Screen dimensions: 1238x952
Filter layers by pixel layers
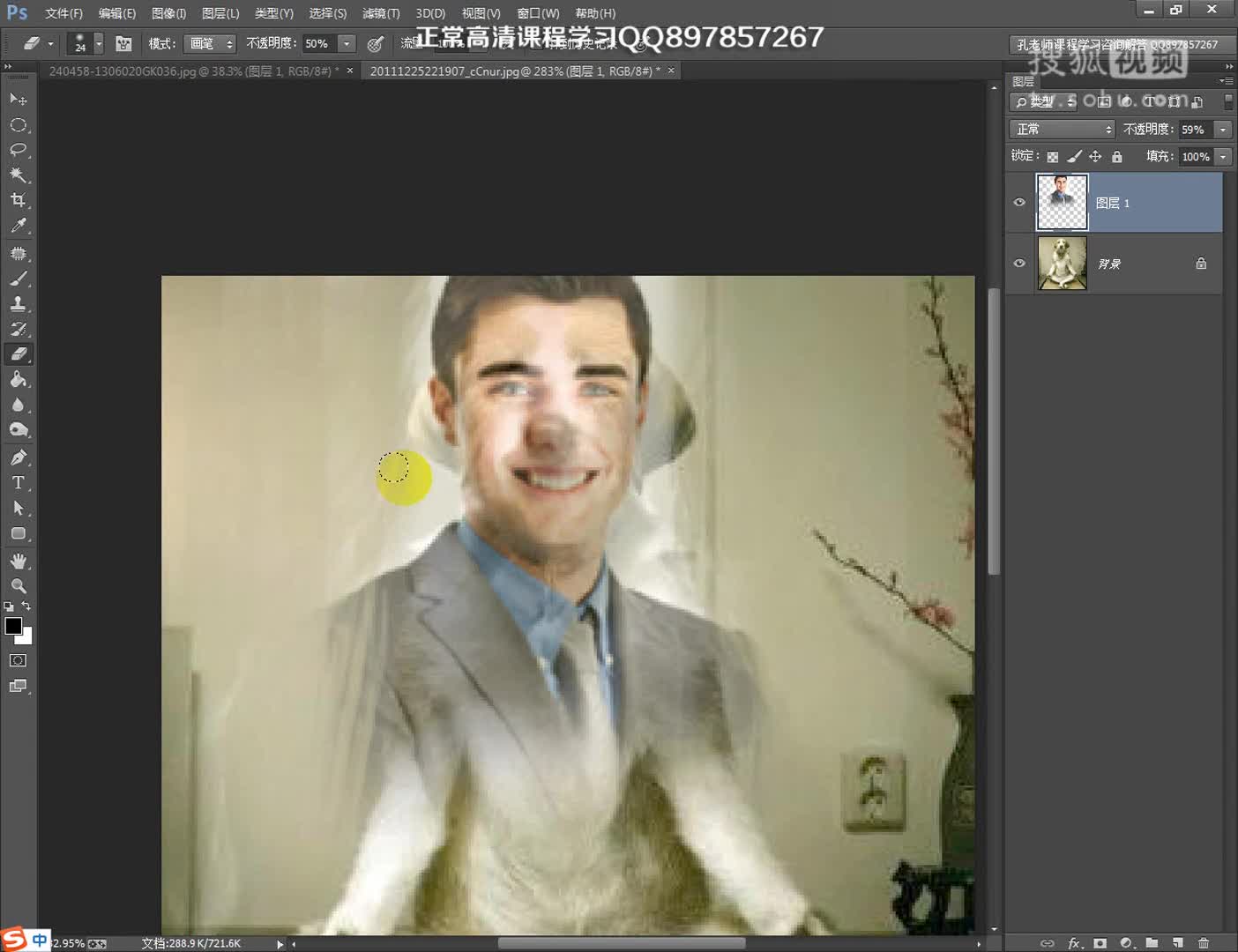[x=1104, y=101]
